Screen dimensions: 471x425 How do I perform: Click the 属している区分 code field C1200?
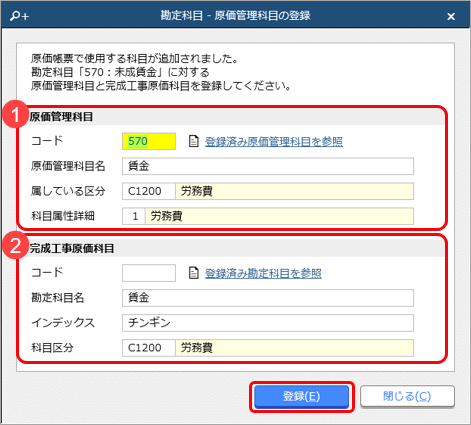pyautogui.click(x=149, y=191)
